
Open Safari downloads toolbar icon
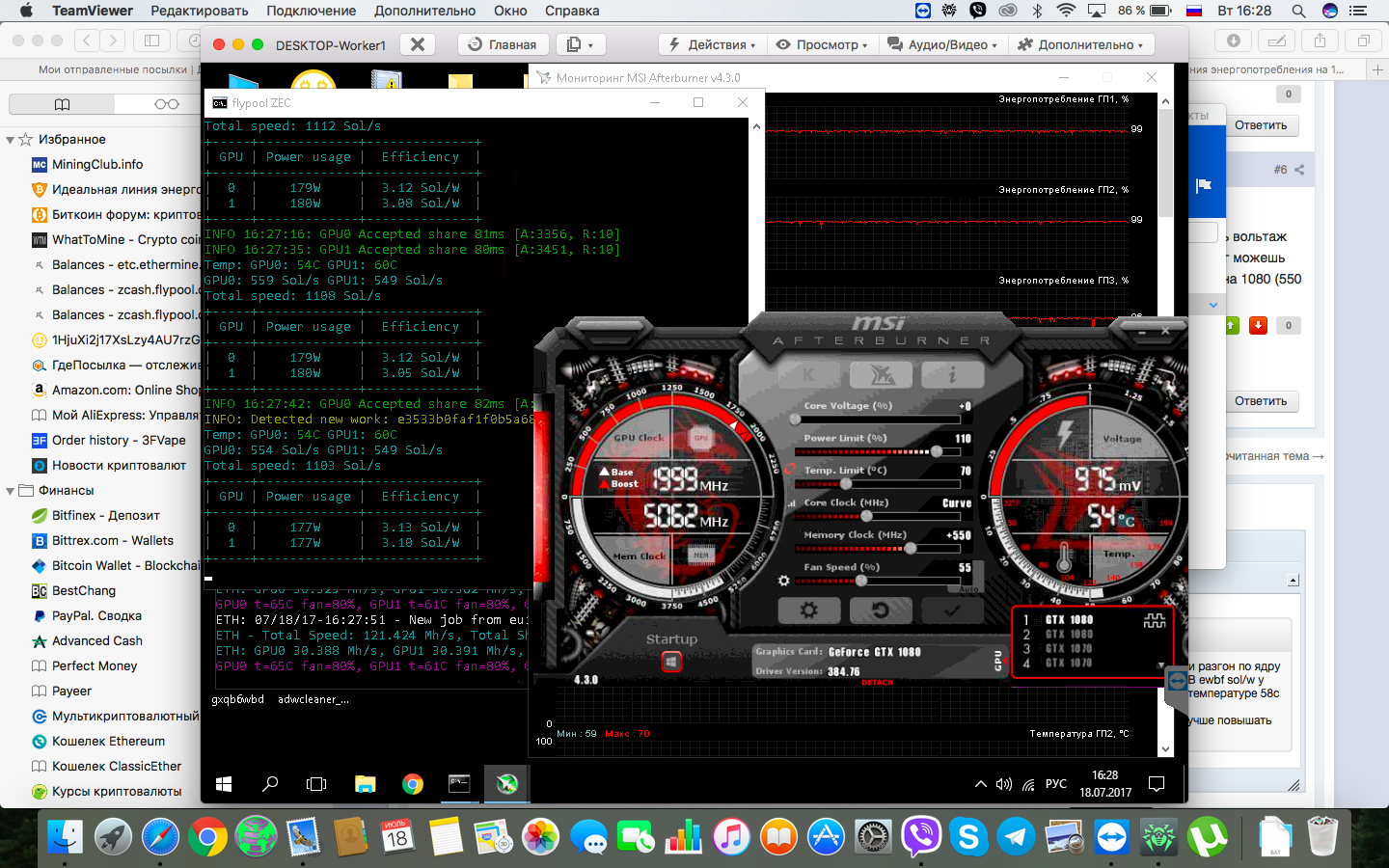coord(1233,41)
